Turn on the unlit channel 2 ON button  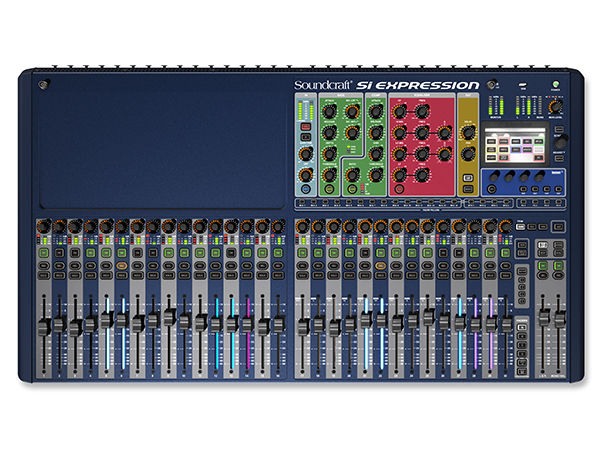(59, 253)
